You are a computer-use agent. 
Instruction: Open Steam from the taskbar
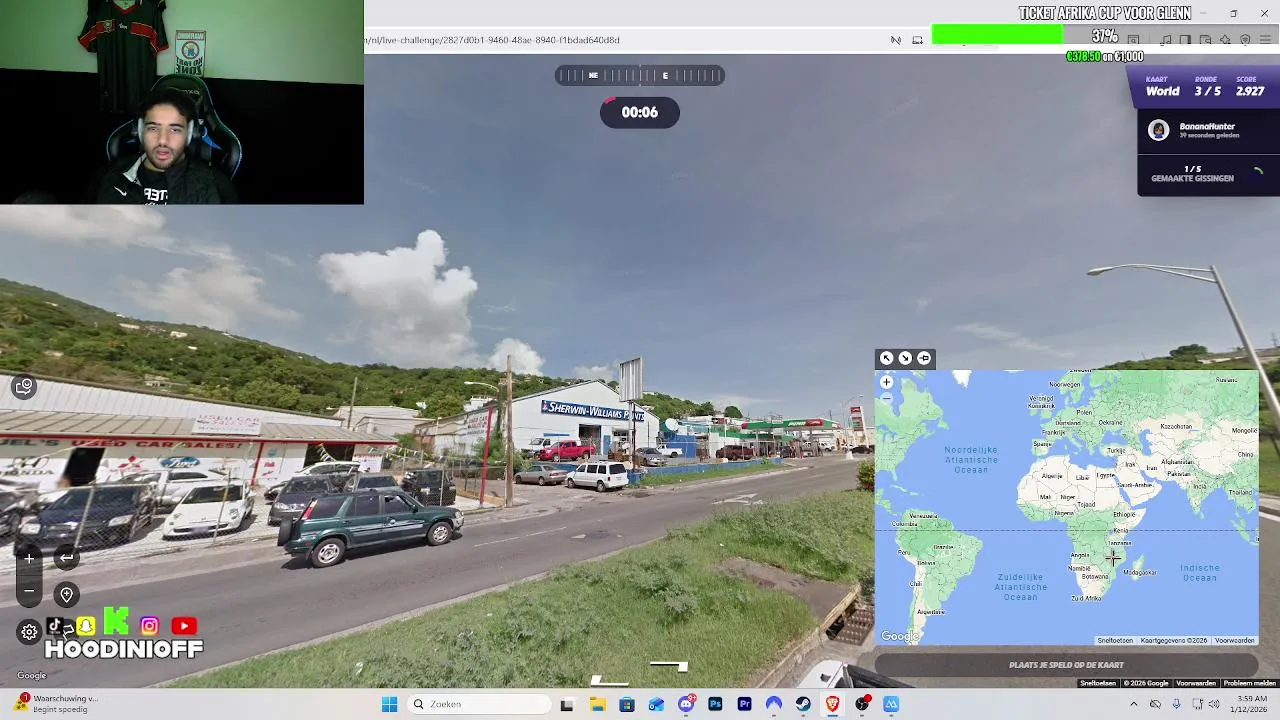(x=803, y=704)
